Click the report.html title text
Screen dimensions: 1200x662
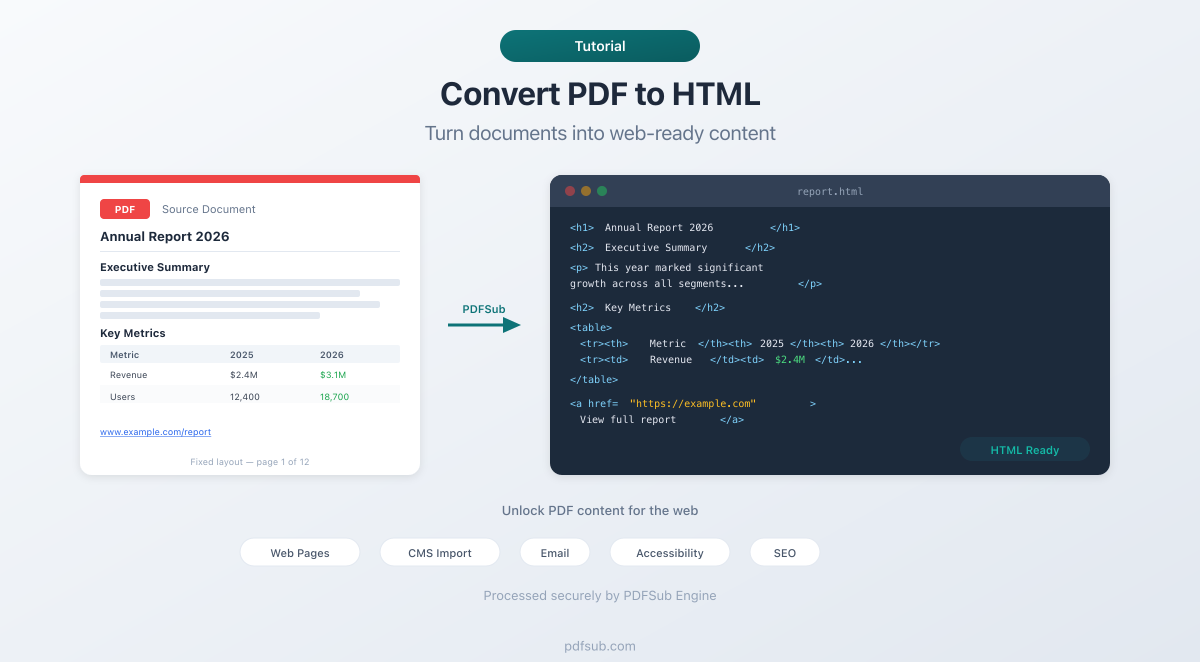(830, 191)
